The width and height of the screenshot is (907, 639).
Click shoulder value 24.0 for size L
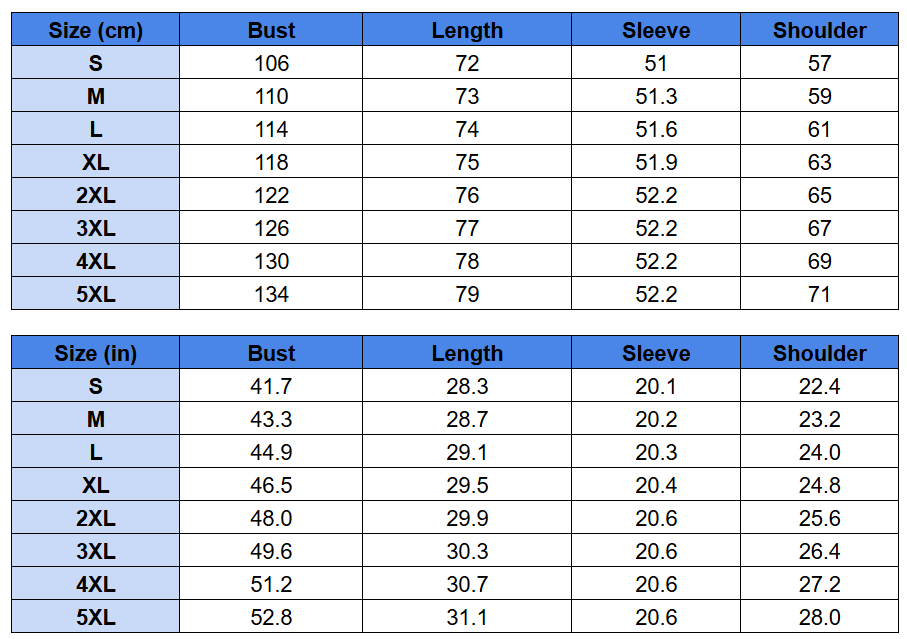(x=819, y=452)
